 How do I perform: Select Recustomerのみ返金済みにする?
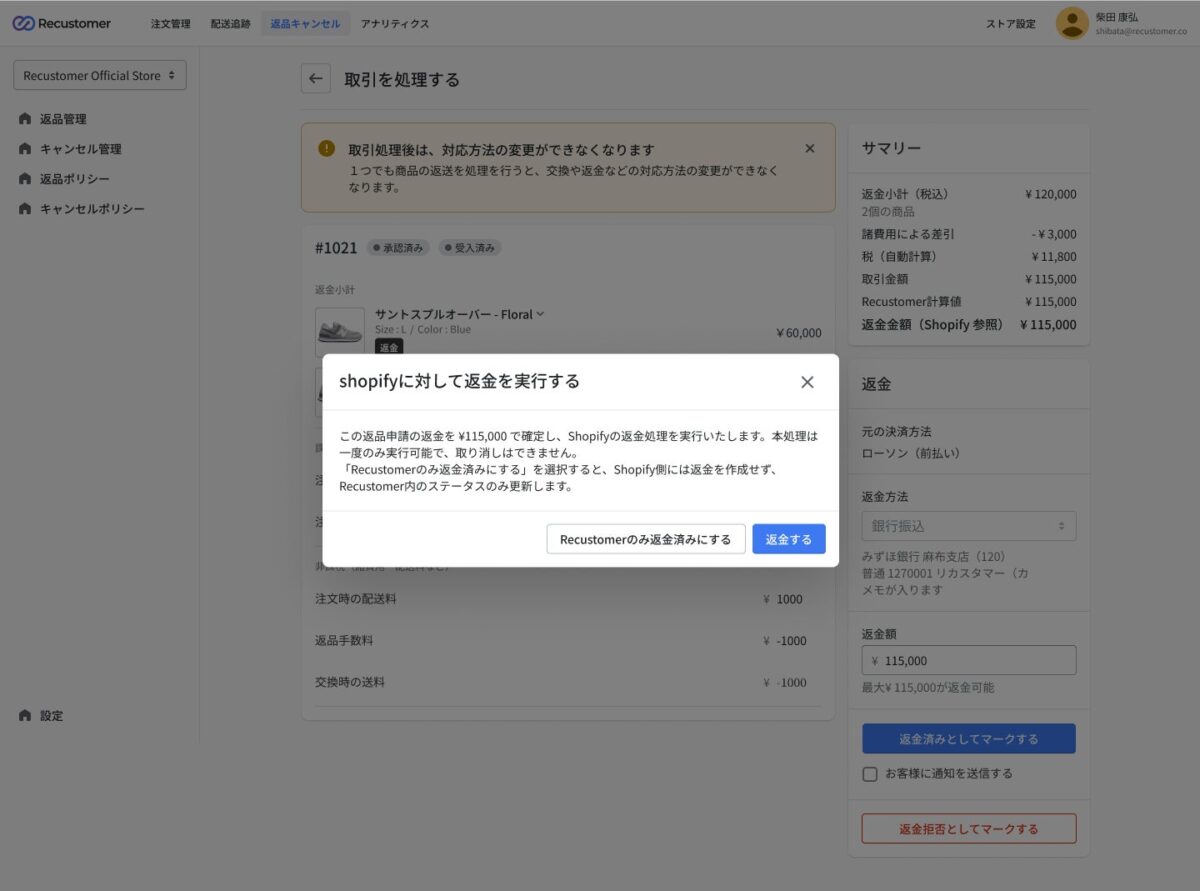(645, 538)
